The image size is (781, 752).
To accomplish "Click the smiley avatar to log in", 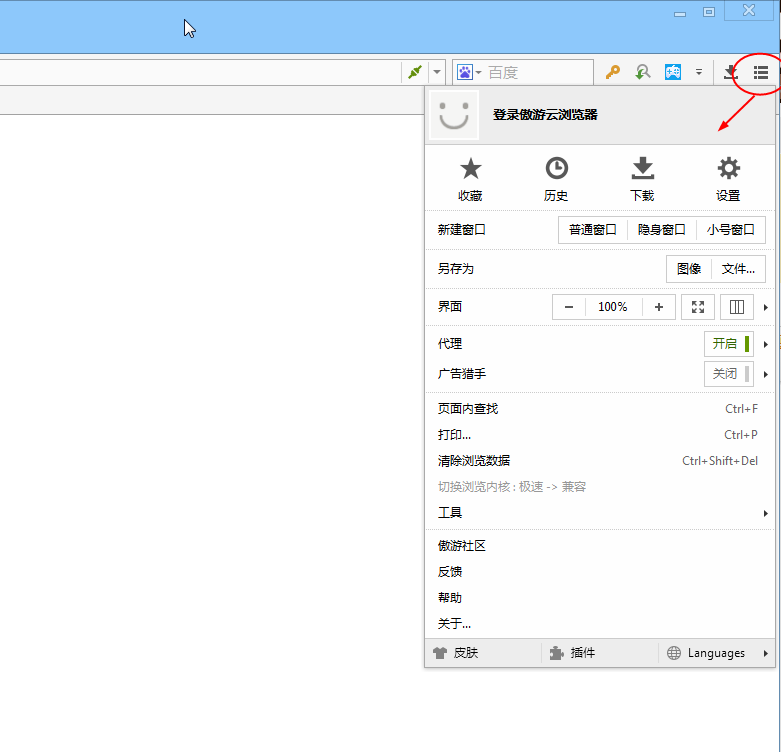I will click(x=454, y=115).
